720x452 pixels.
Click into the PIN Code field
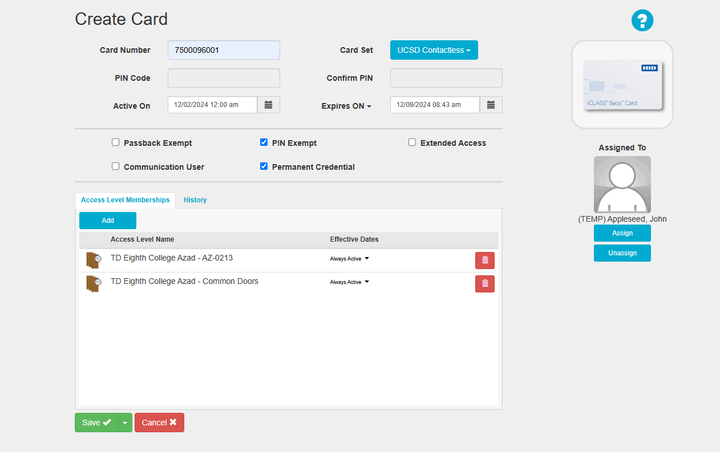pyautogui.click(x=224, y=78)
